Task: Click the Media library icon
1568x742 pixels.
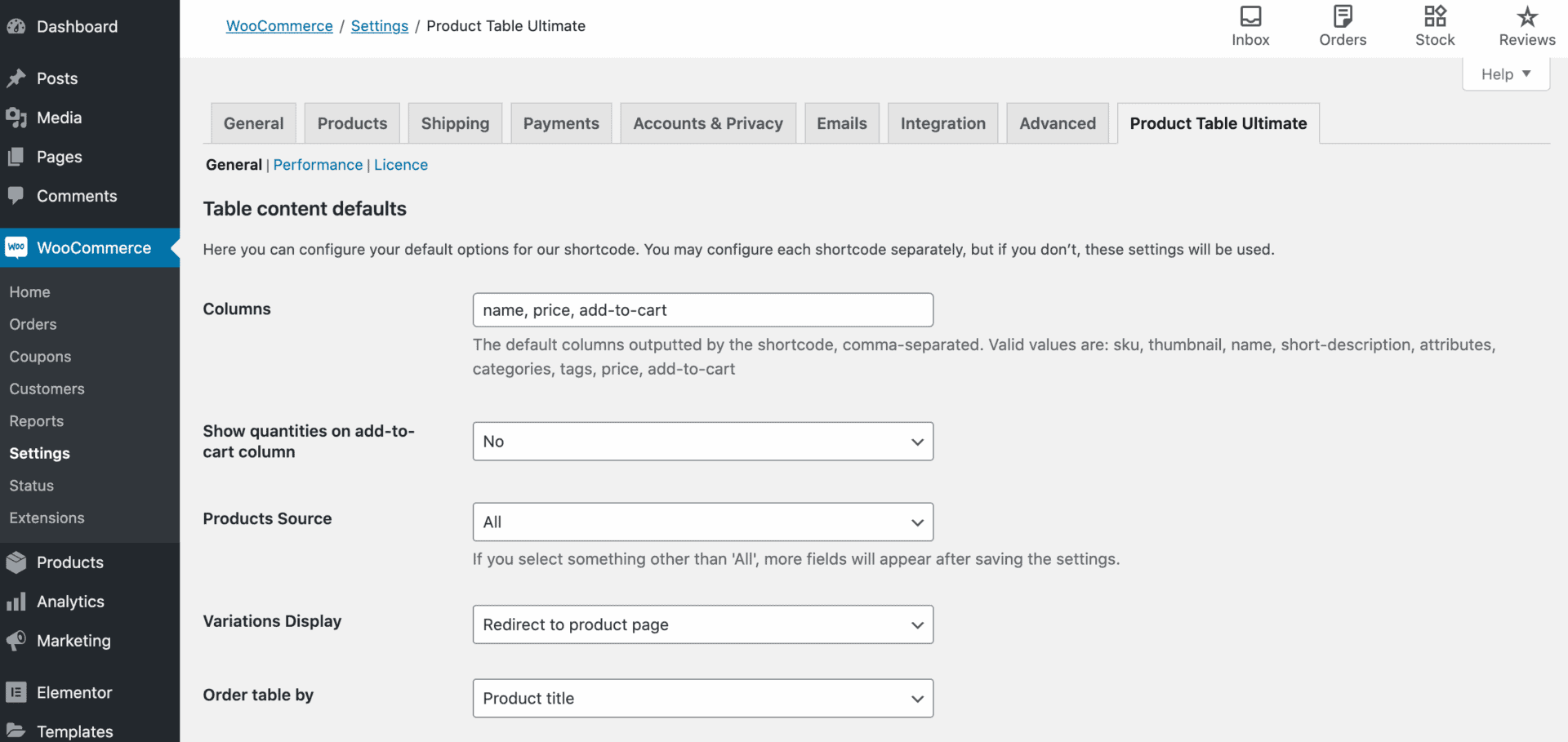Action: point(16,118)
